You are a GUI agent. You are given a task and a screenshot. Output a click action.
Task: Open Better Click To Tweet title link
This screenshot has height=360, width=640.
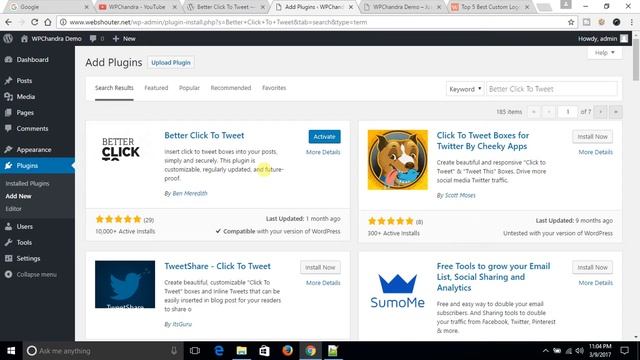[204, 136]
